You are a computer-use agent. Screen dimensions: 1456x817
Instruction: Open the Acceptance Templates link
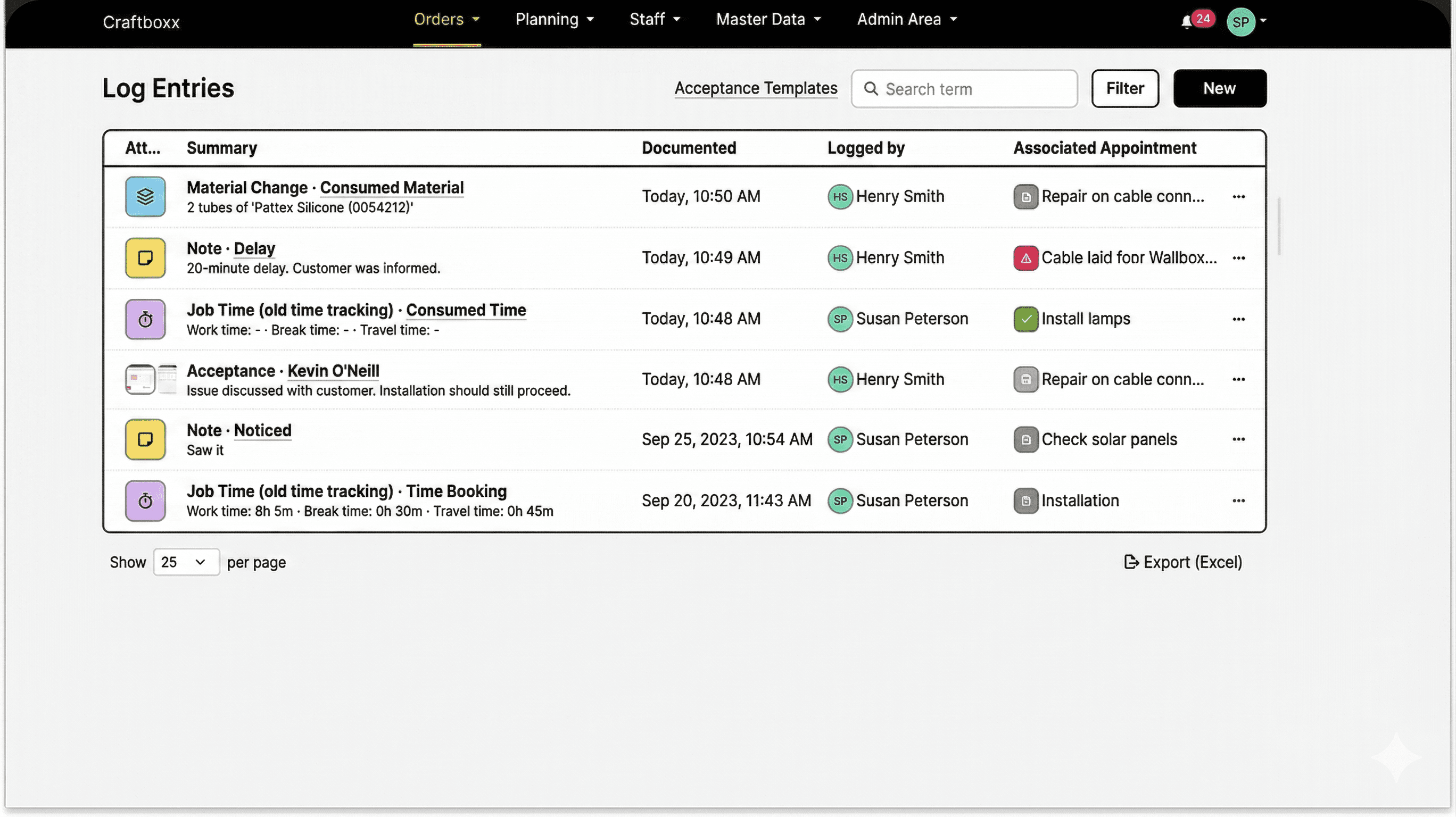756,89
